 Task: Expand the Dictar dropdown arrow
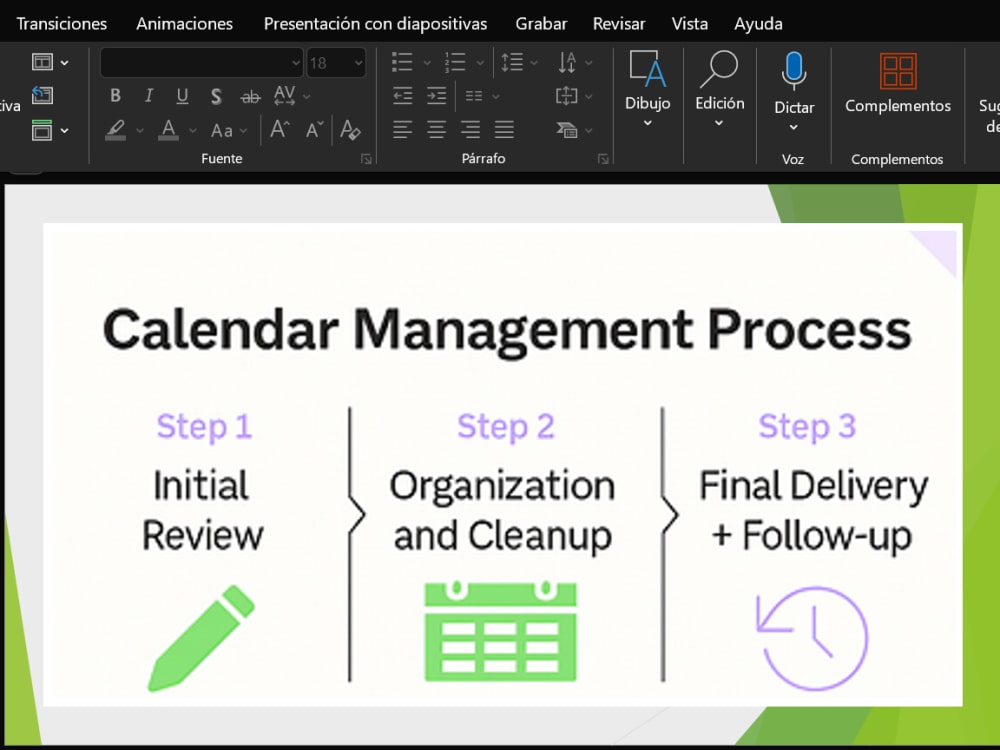(793, 128)
